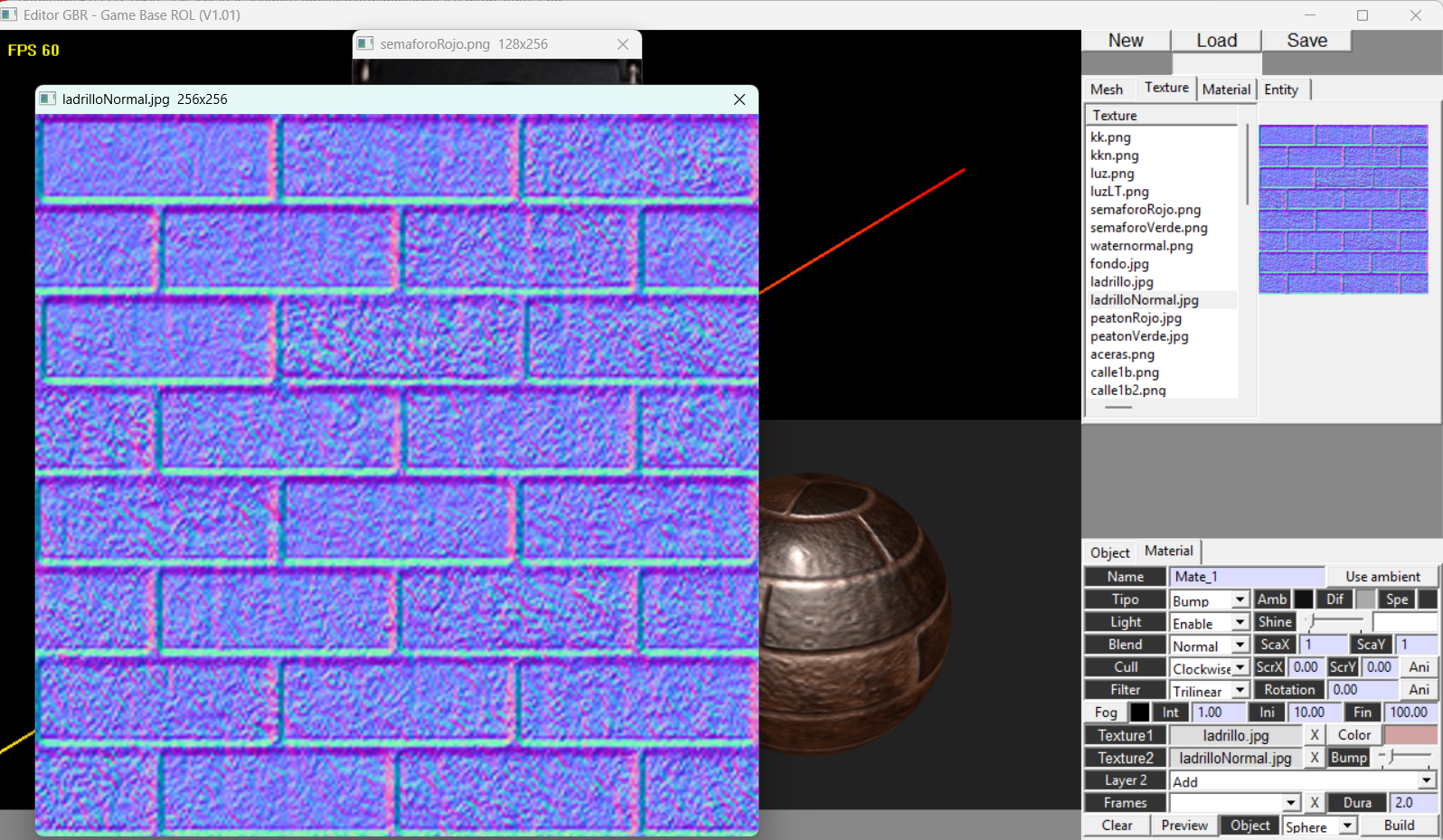Open the Tipo dropdown showing Bump
Viewport: 1443px width, 840px height.
tap(1209, 600)
